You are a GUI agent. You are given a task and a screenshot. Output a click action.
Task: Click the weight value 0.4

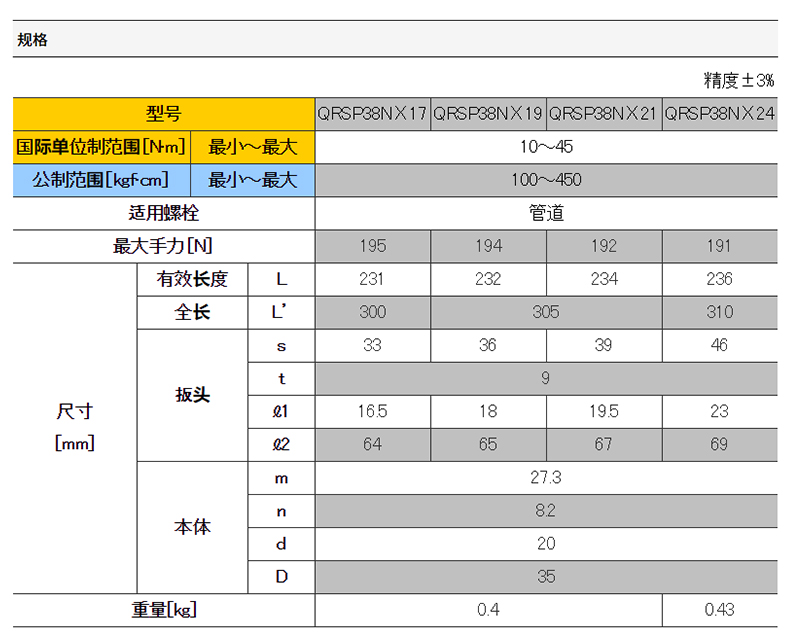(x=488, y=610)
